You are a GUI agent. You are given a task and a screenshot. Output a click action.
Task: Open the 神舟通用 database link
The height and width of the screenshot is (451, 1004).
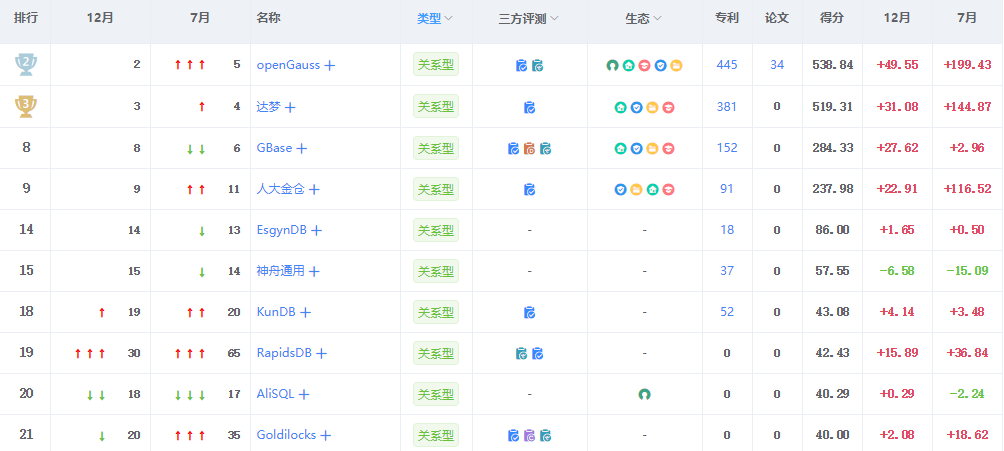tap(281, 271)
